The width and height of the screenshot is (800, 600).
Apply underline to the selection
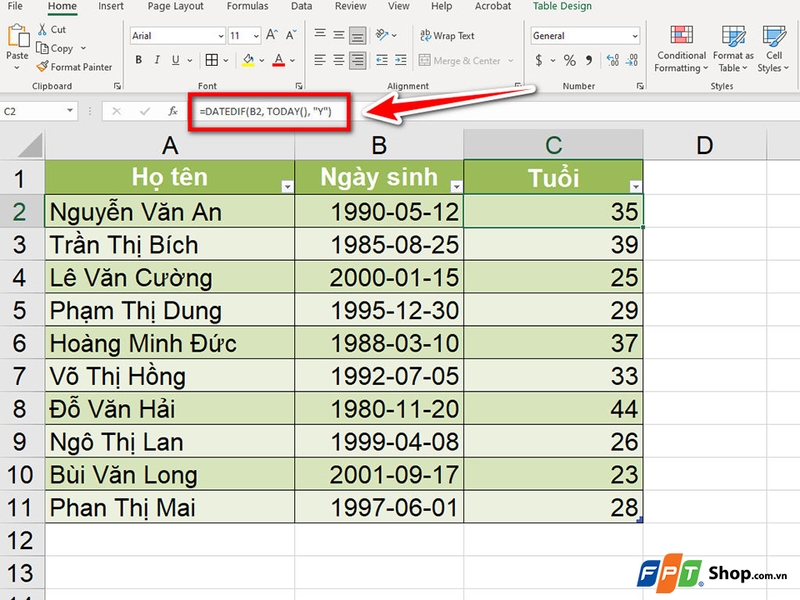(175, 59)
